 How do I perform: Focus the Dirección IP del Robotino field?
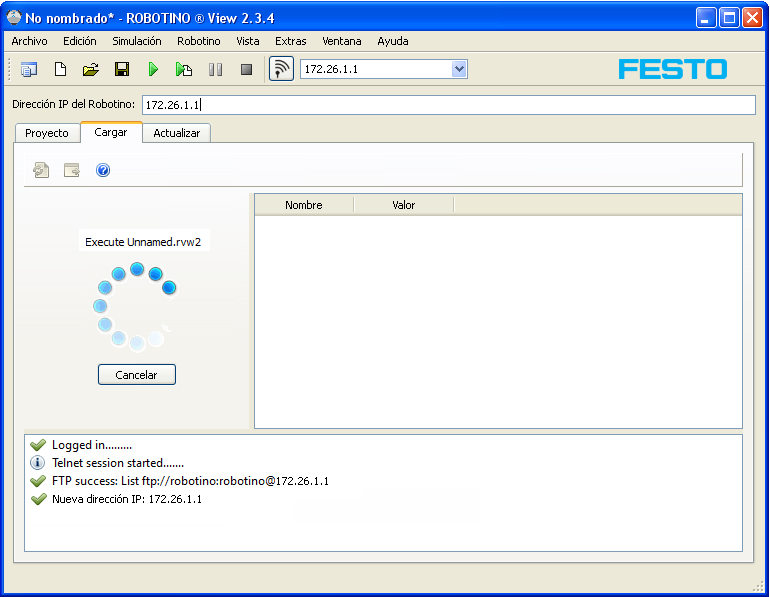click(448, 105)
